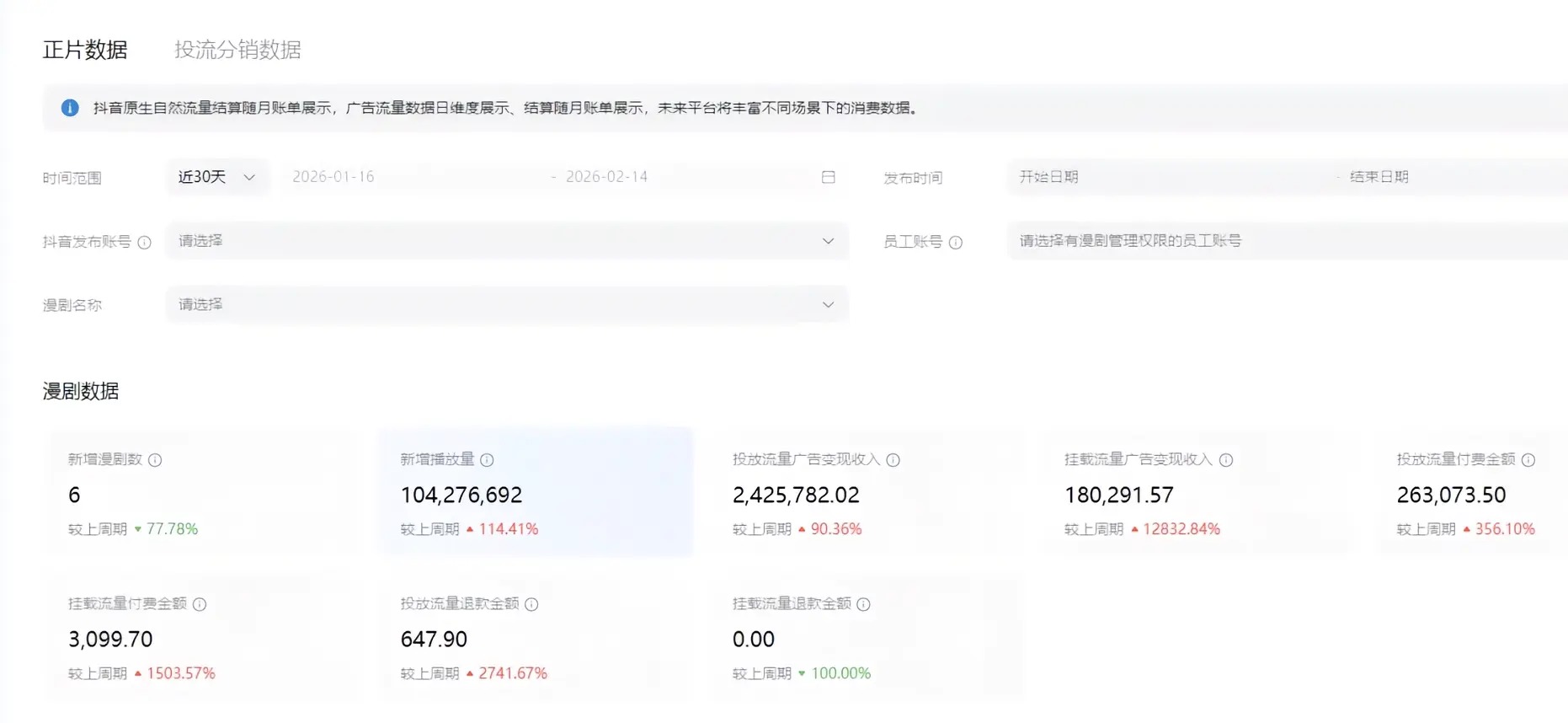1568x723 pixels.
Task: Click the 漫剧数据 section heading
Action: click(x=81, y=391)
